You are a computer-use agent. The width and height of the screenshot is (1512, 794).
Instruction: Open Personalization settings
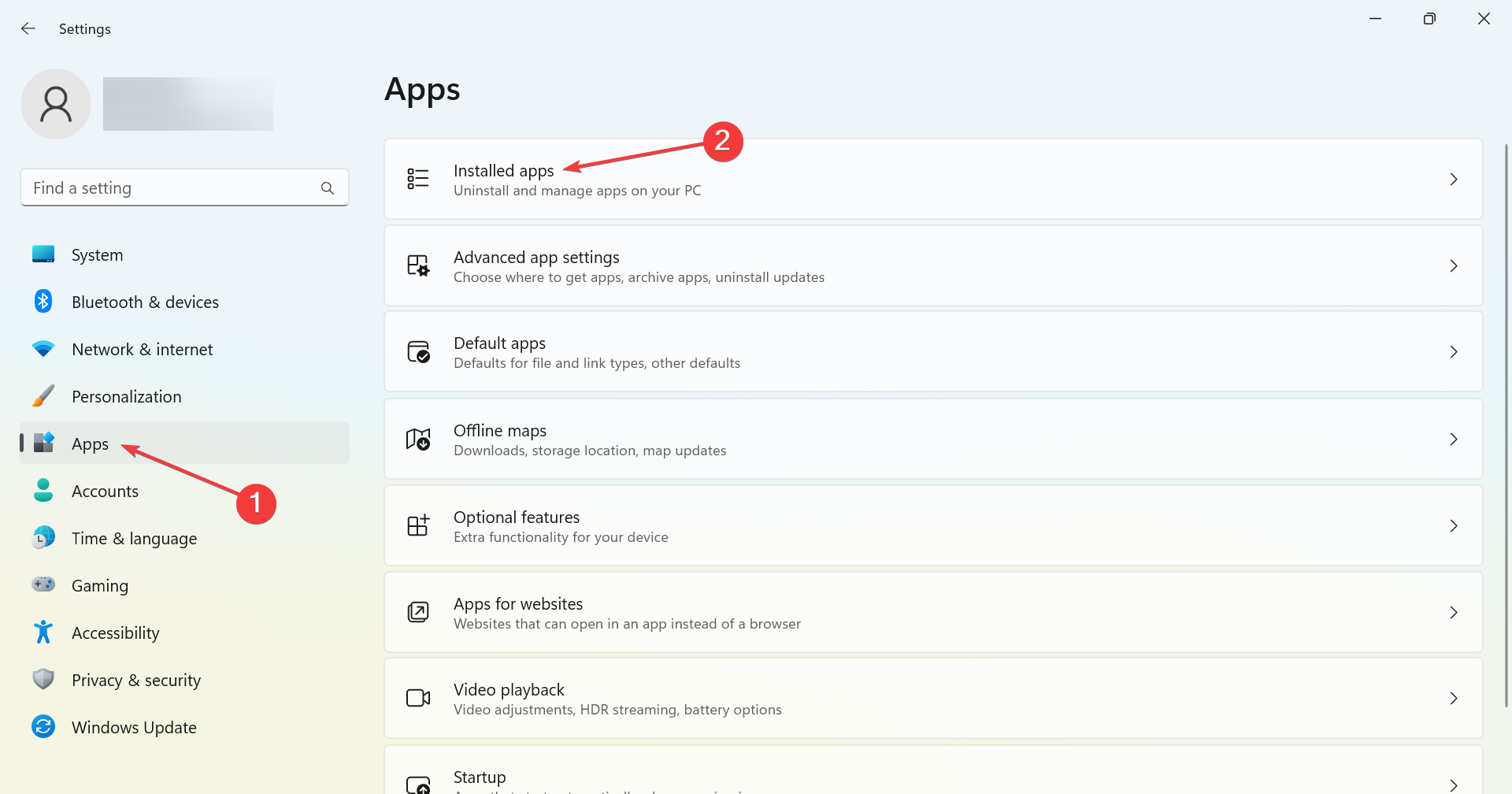click(x=184, y=396)
